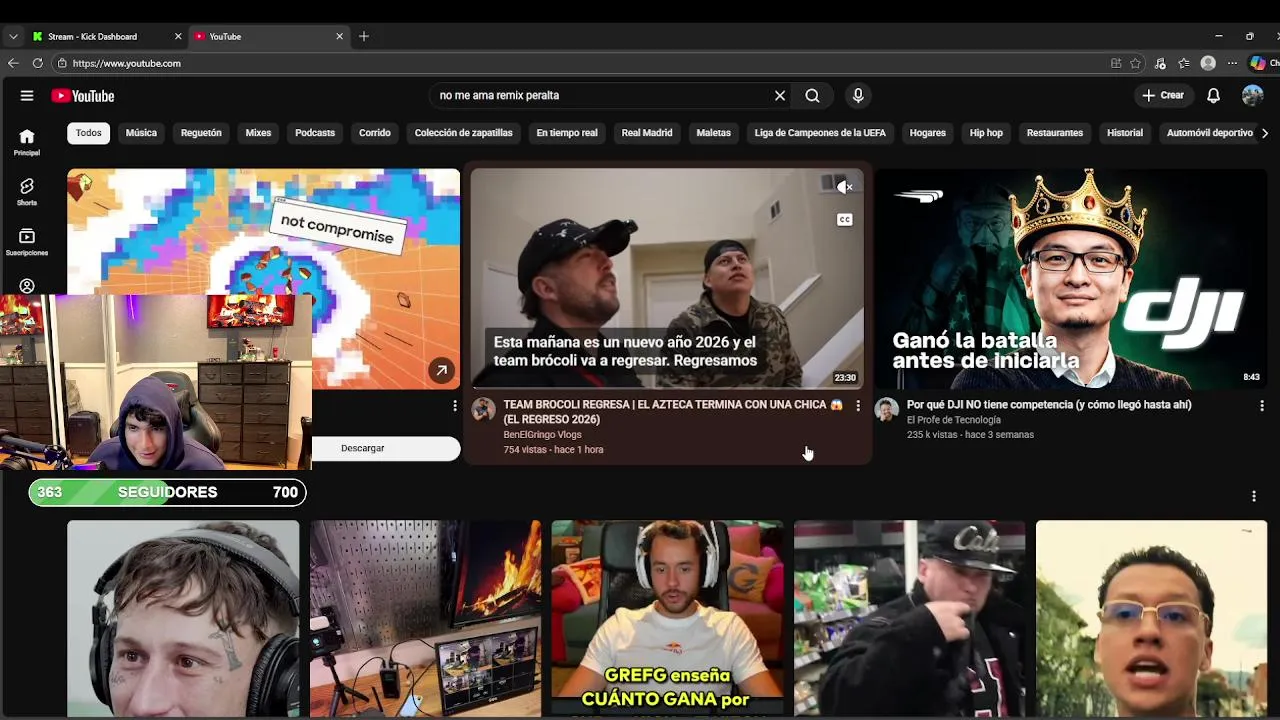Open options for Team Brocoli video

click(x=857, y=406)
